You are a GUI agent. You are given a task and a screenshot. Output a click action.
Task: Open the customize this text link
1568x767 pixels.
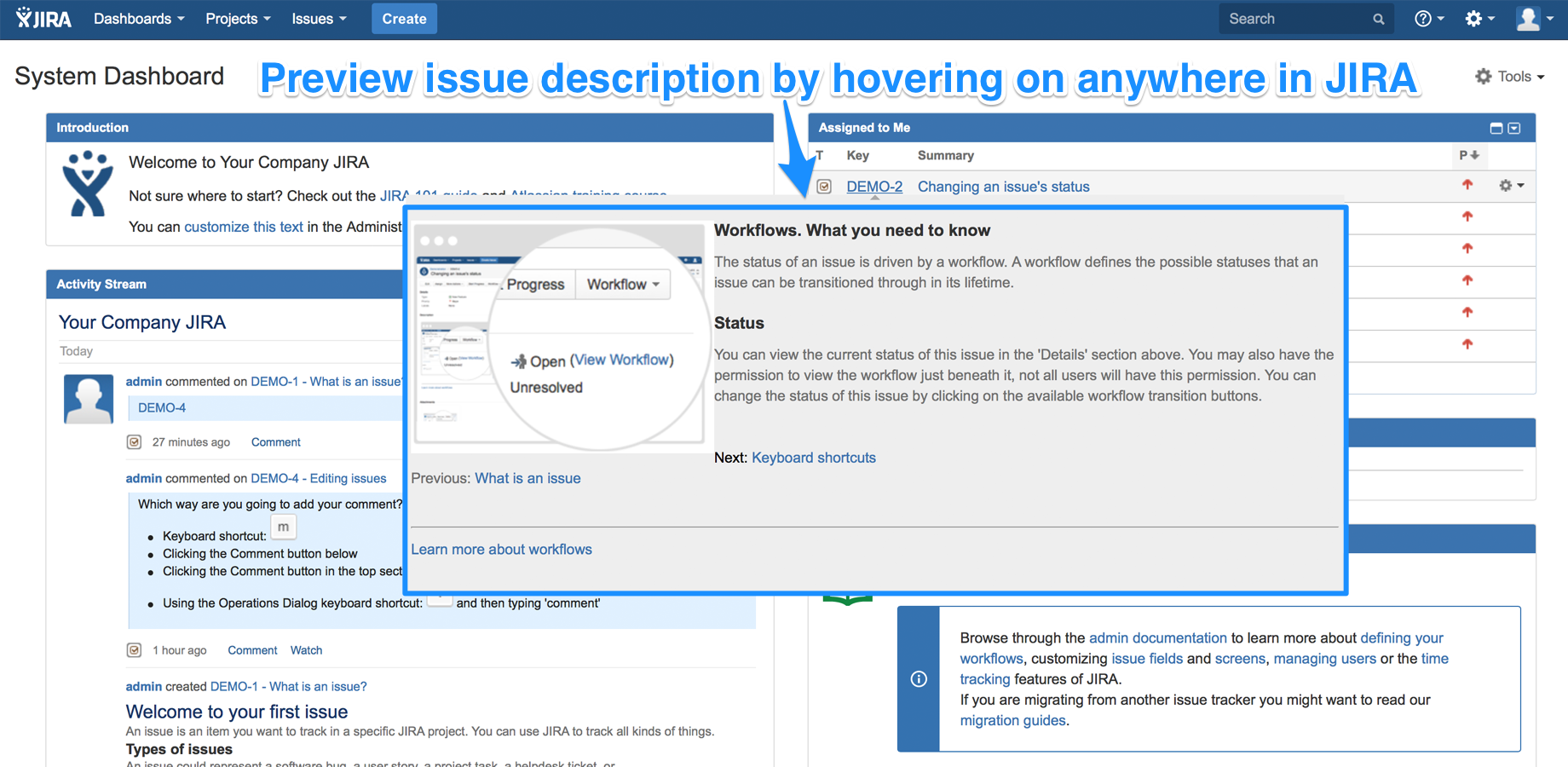coord(243,227)
